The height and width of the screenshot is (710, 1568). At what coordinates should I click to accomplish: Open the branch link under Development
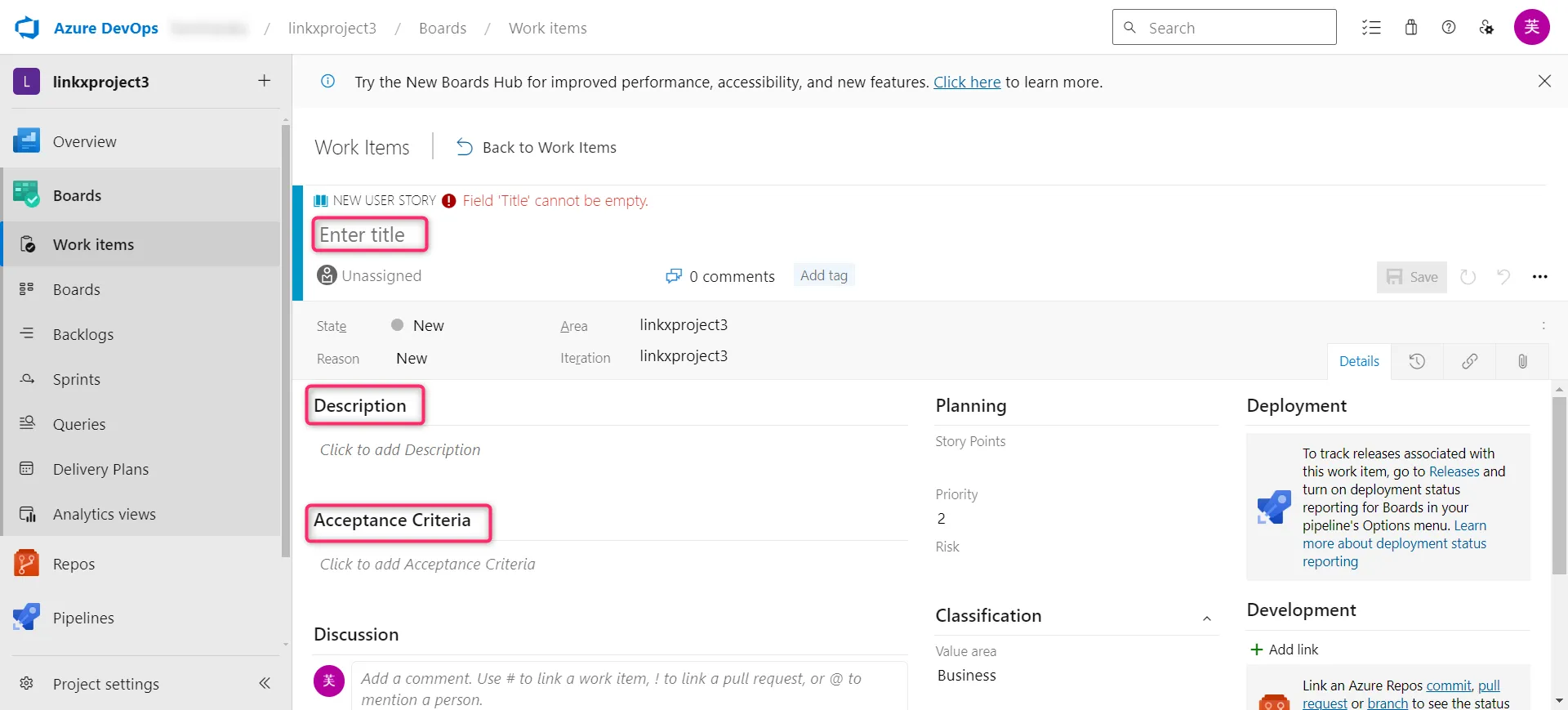coord(1388,703)
